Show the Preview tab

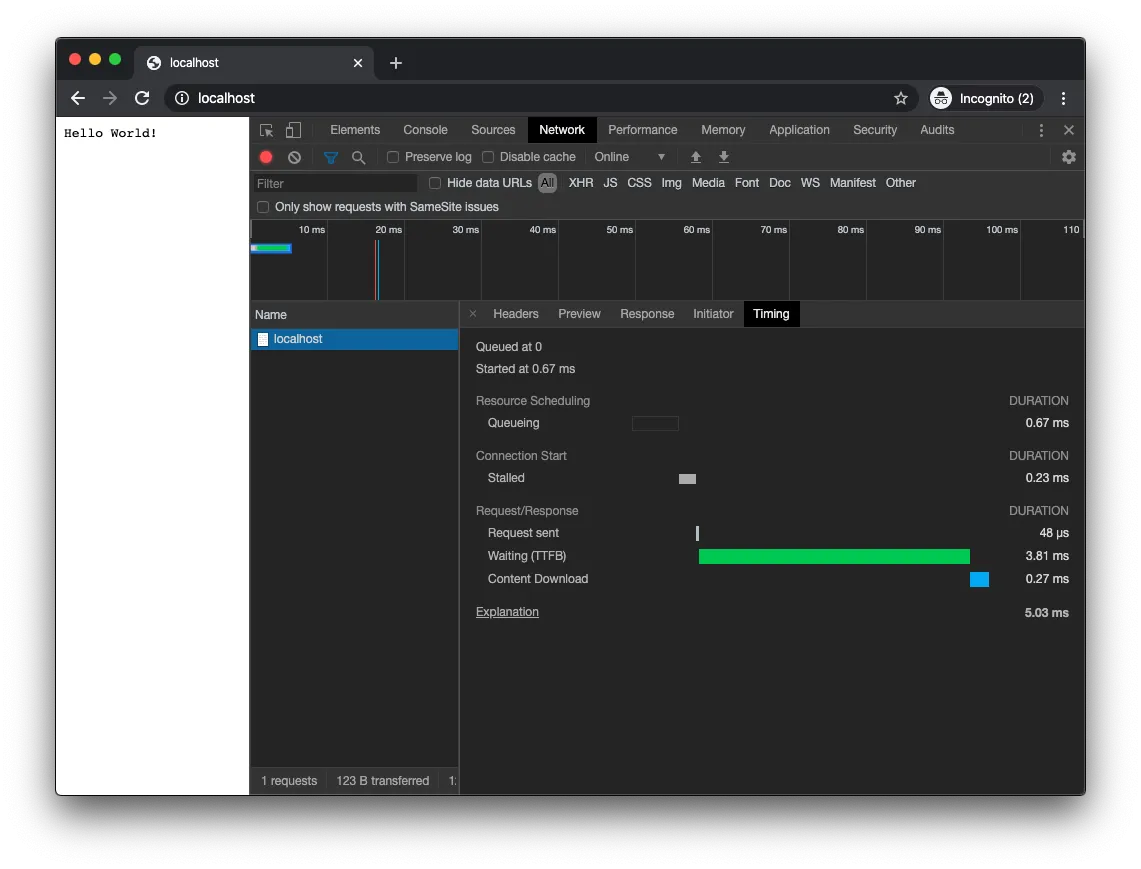click(579, 314)
